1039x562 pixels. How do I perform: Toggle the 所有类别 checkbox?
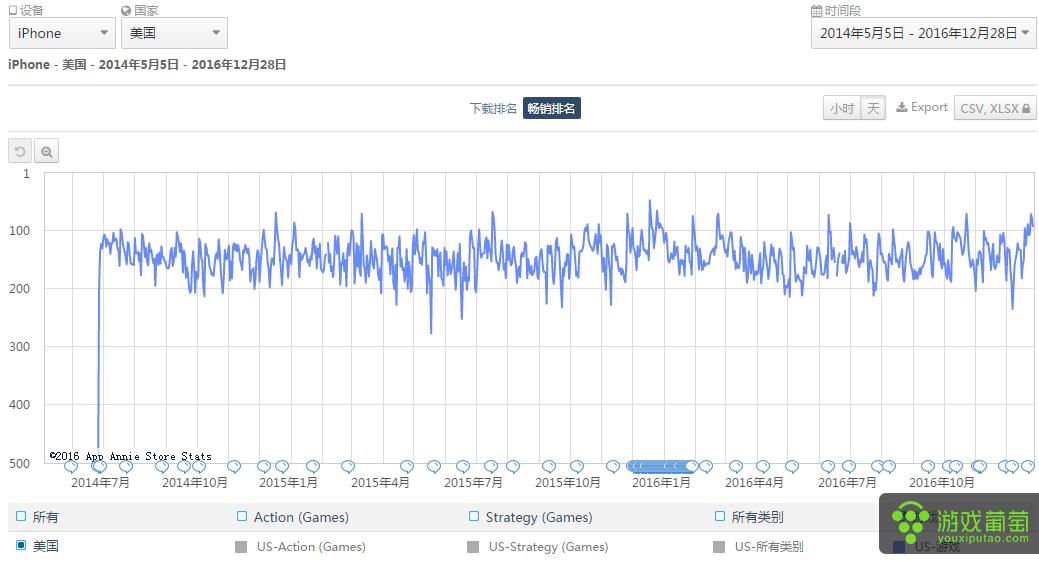tap(720, 517)
